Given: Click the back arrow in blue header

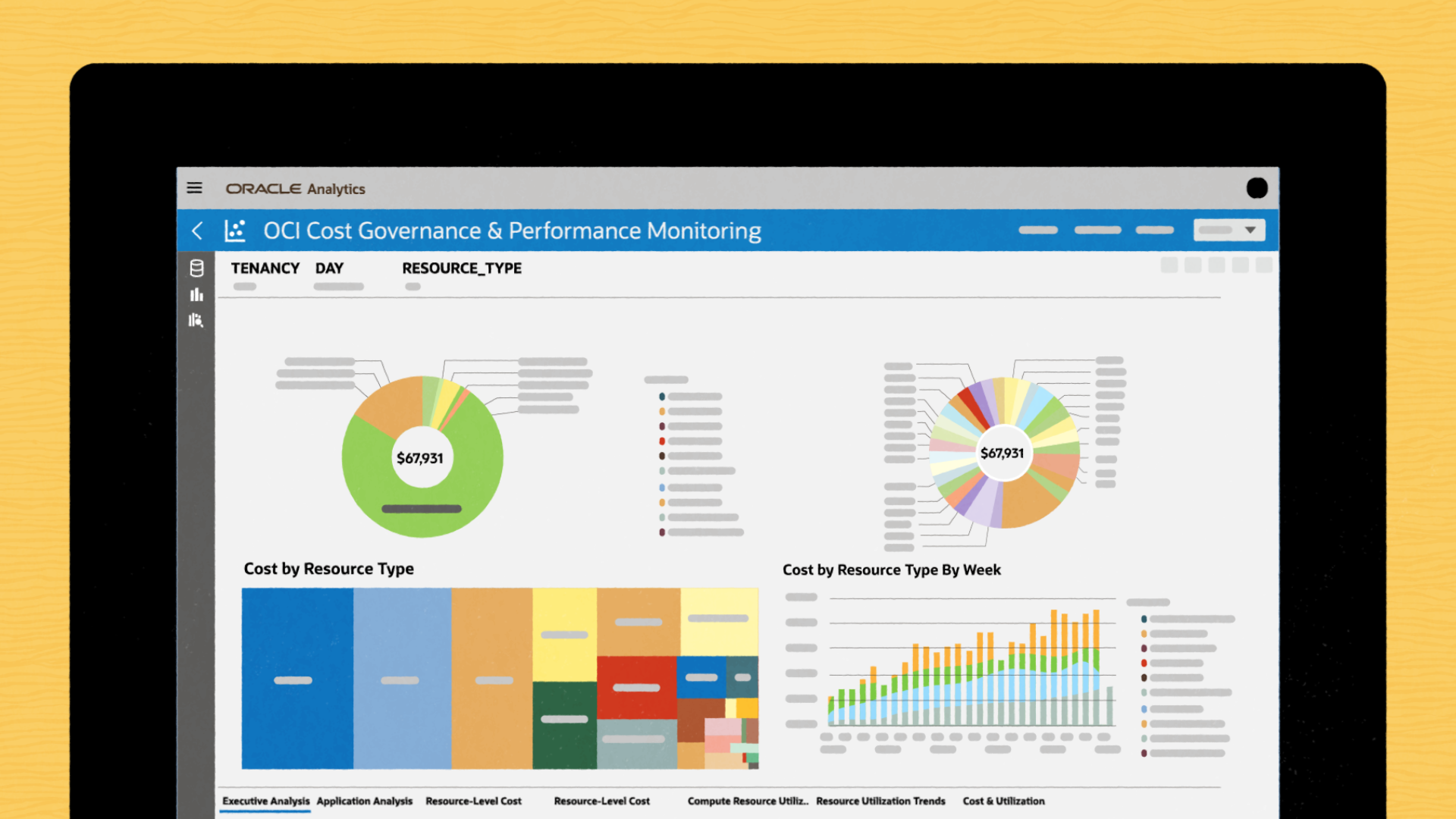Looking at the screenshot, I should tap(197, 231).
